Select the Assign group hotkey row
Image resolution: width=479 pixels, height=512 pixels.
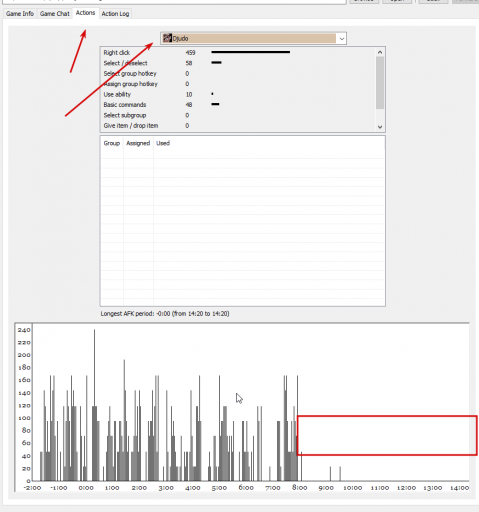tap(238, 84)
